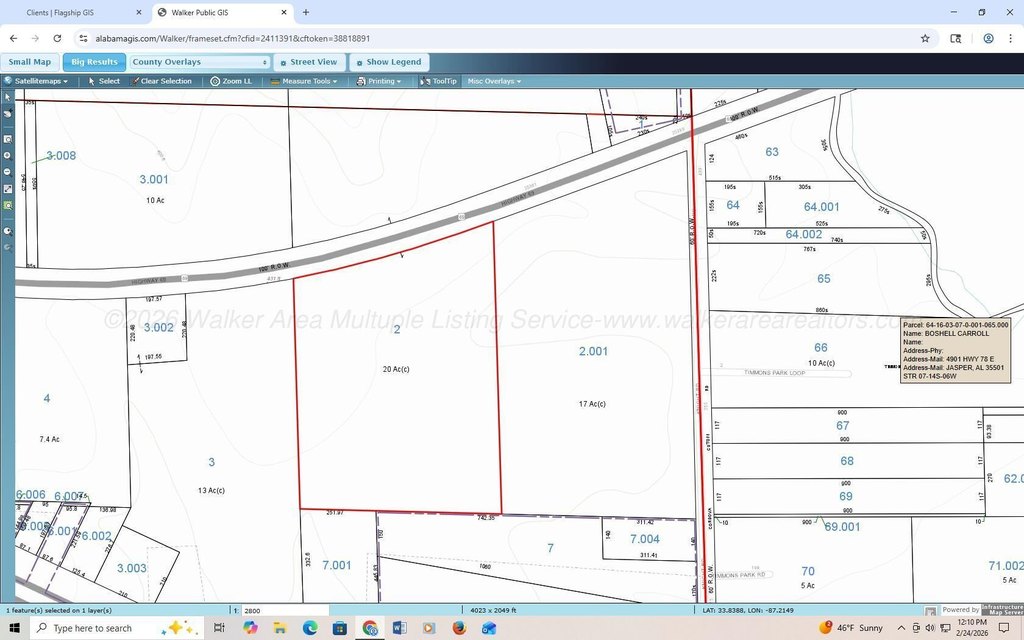Image resolution: width=1024 pixels, height=640 pixels.
Task: Open Microsoft Store from taskbar
Action: (x=339, y=628)
